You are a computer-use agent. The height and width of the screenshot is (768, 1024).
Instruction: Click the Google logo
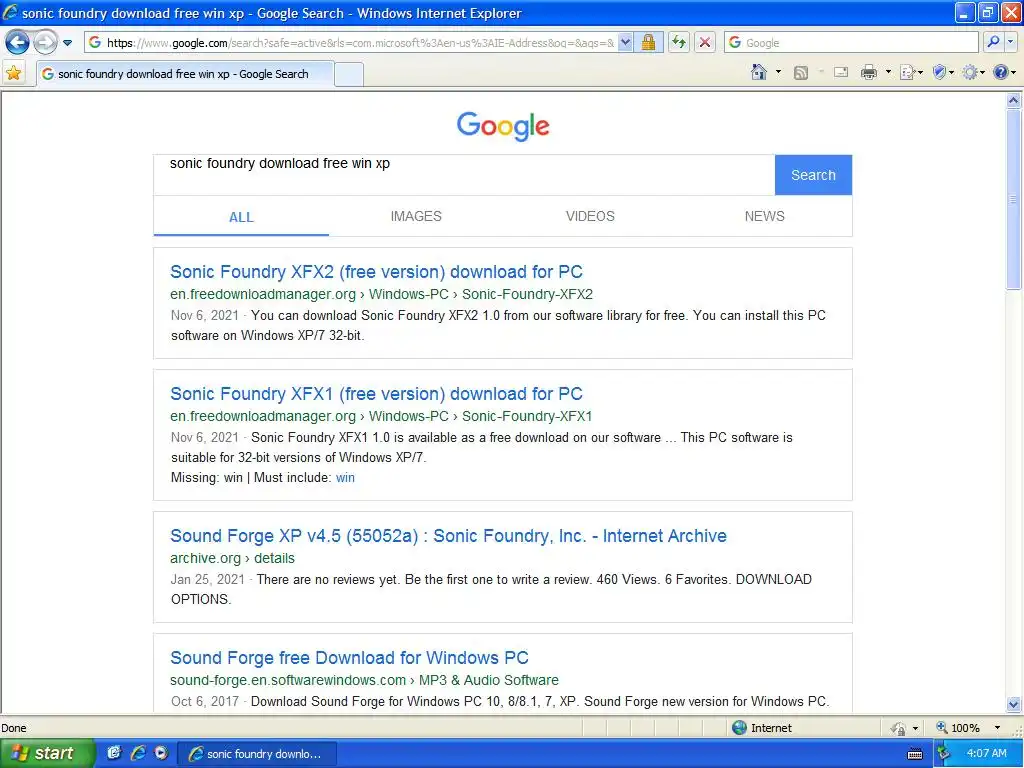point(503,126)
